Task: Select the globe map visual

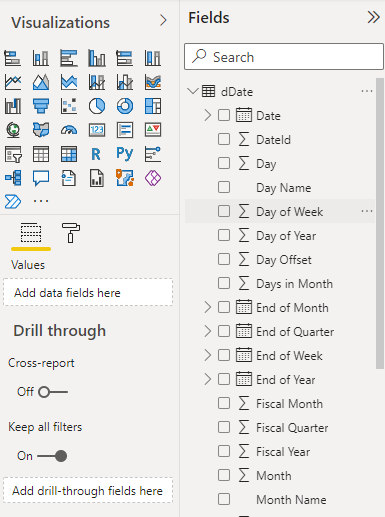Action: coord(13,130)
